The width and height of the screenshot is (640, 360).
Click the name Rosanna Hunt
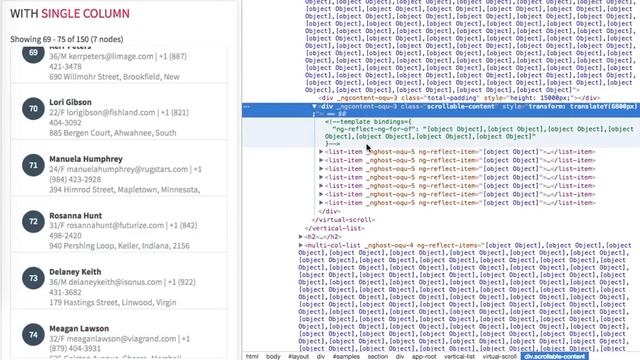click(x=76, y=216)
